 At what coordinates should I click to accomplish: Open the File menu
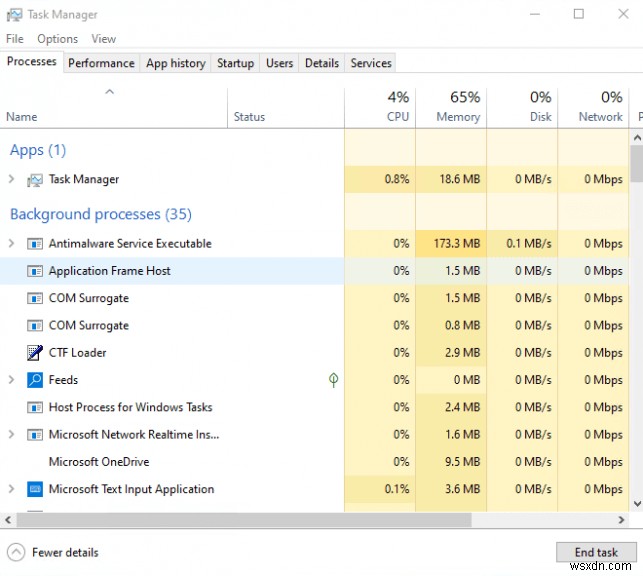point(15,39)
